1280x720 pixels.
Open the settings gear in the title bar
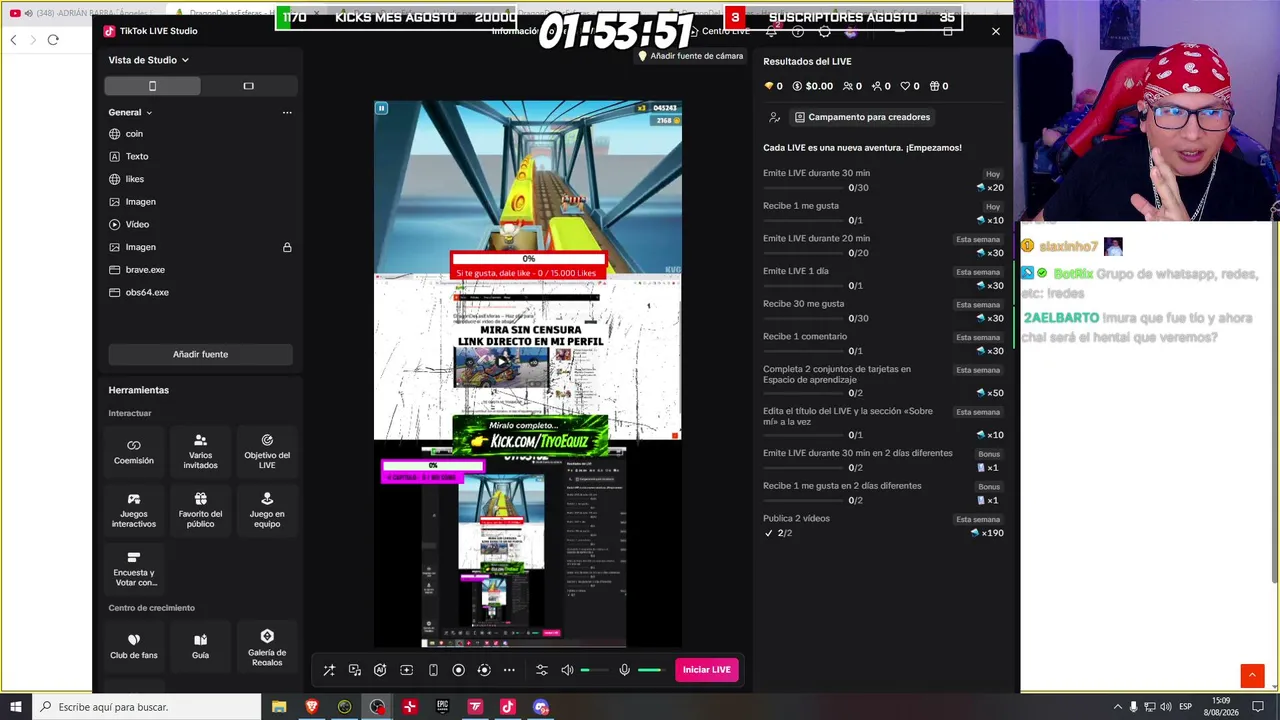click(x=824, y=31)
